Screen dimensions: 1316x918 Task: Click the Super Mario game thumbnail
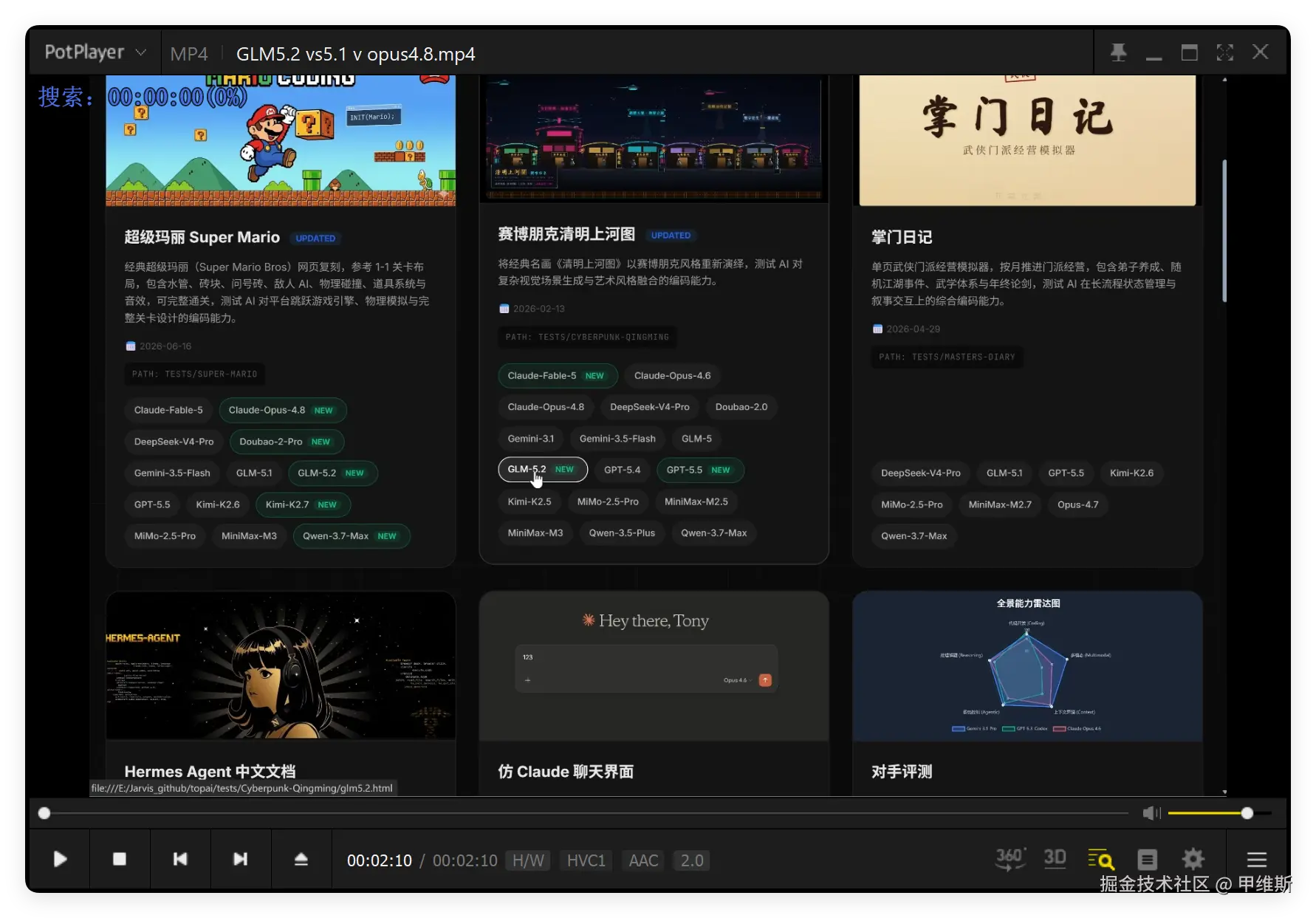(x=281, y=140)
